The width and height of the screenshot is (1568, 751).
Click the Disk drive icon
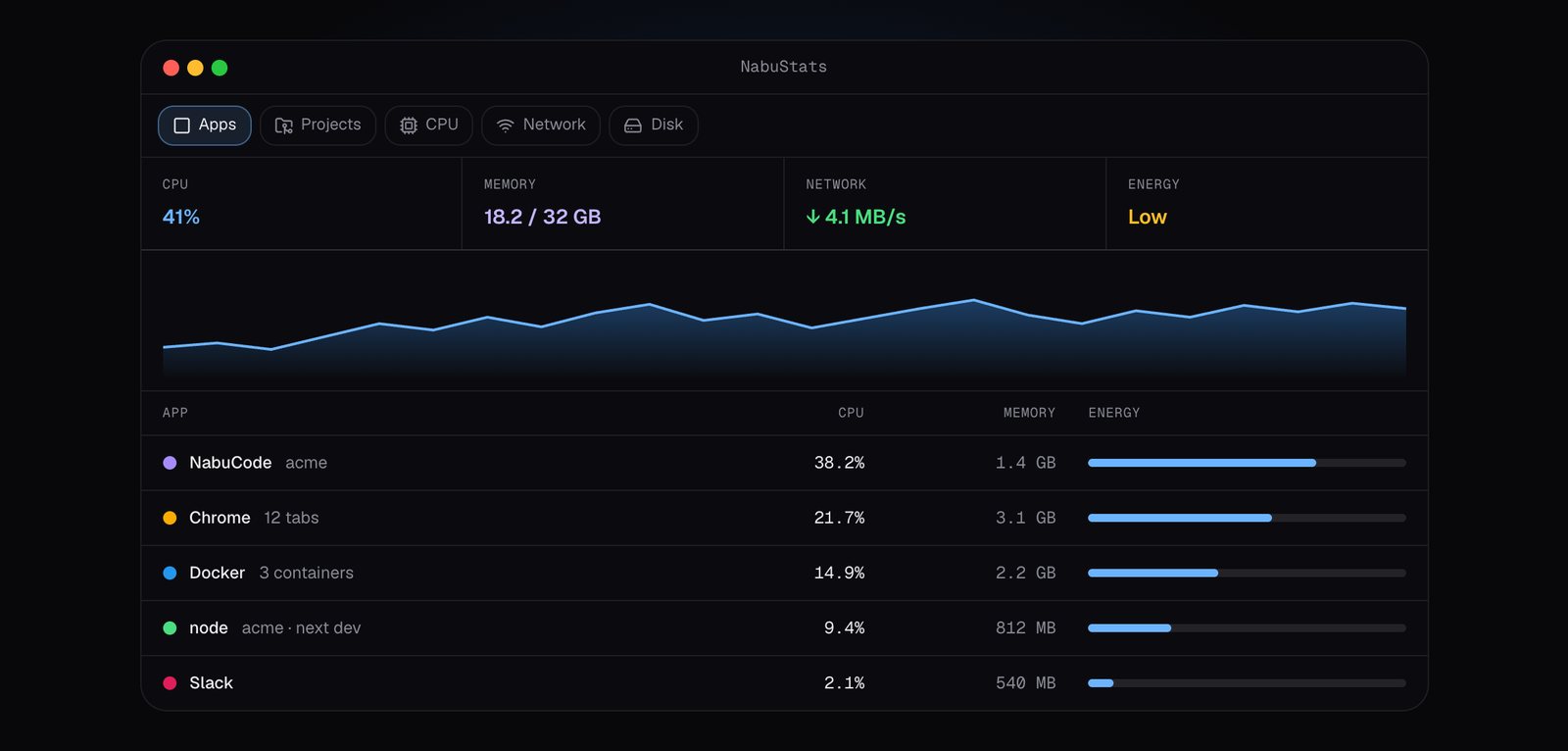(x=633, y=125)
